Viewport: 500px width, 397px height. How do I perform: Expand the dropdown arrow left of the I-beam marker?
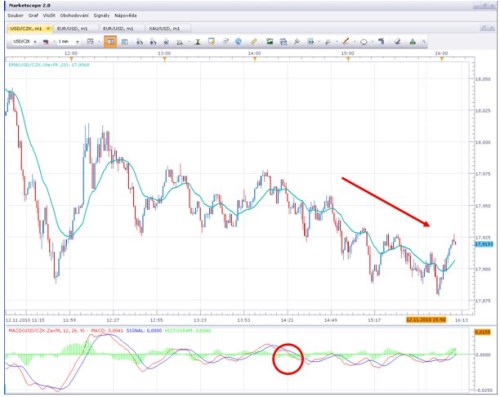tap(189, 42)
